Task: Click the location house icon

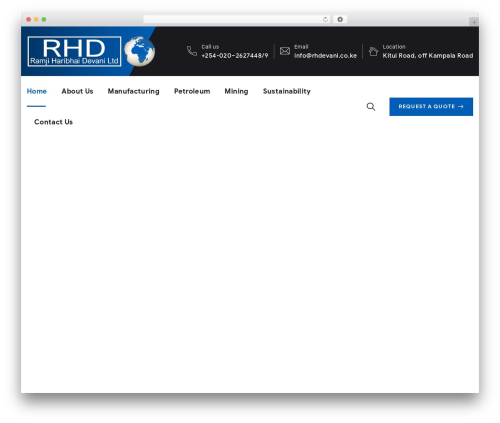Action: [x=373, y=51]
